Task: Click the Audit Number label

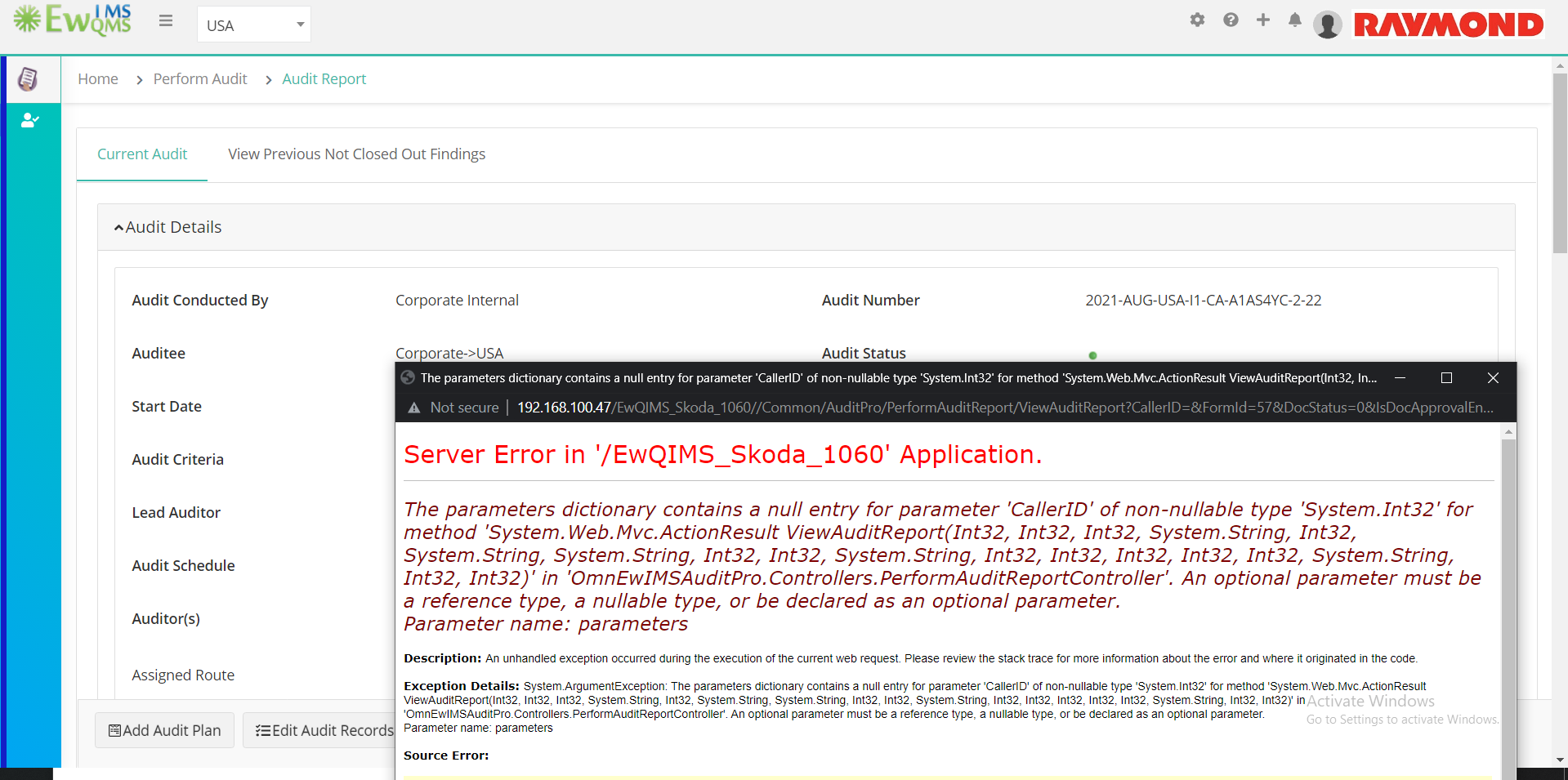Action: (x=870, y=301)
